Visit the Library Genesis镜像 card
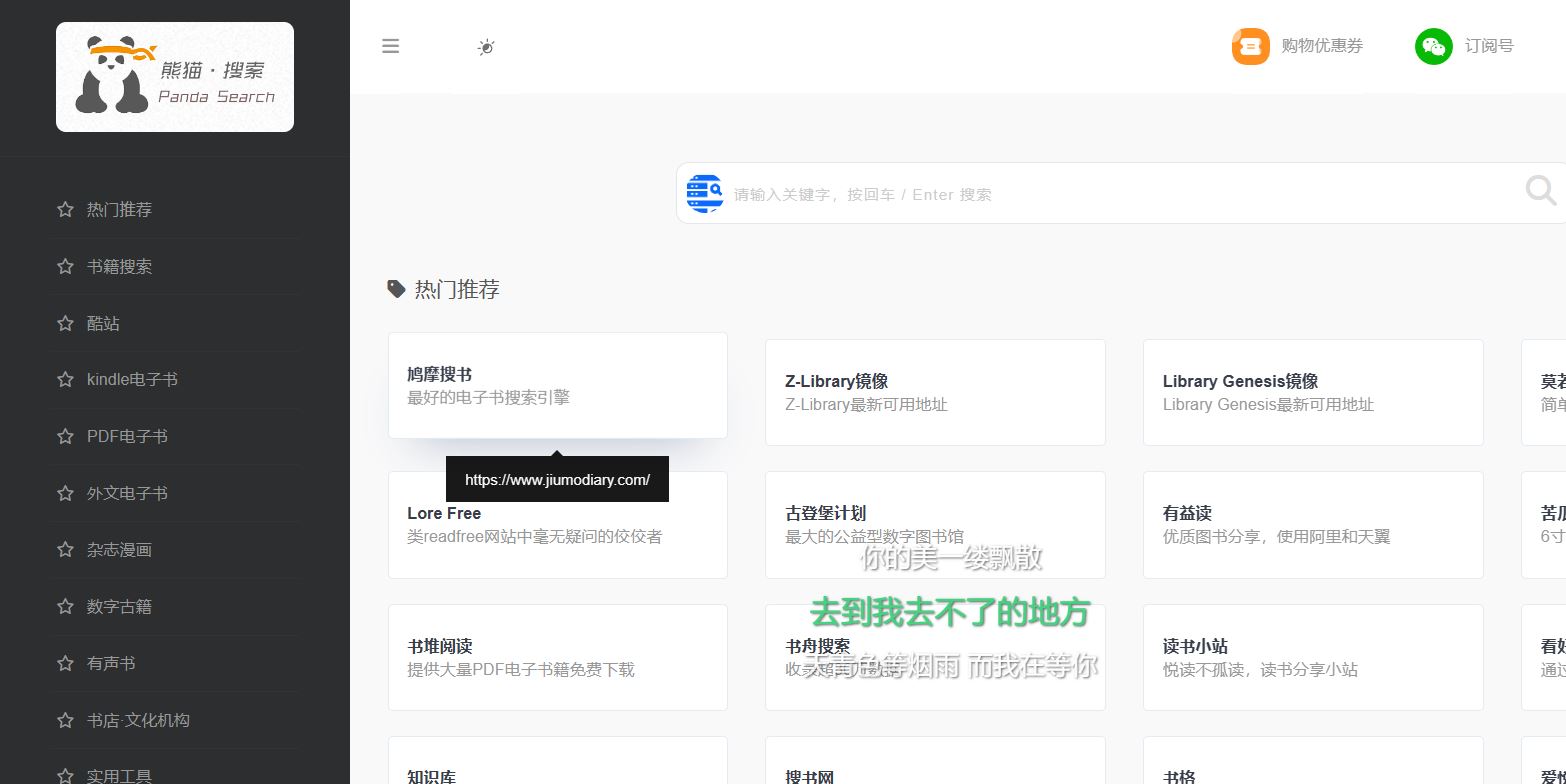The width and height of the screenshot is (1566, 784). (x=1312, y=392)
